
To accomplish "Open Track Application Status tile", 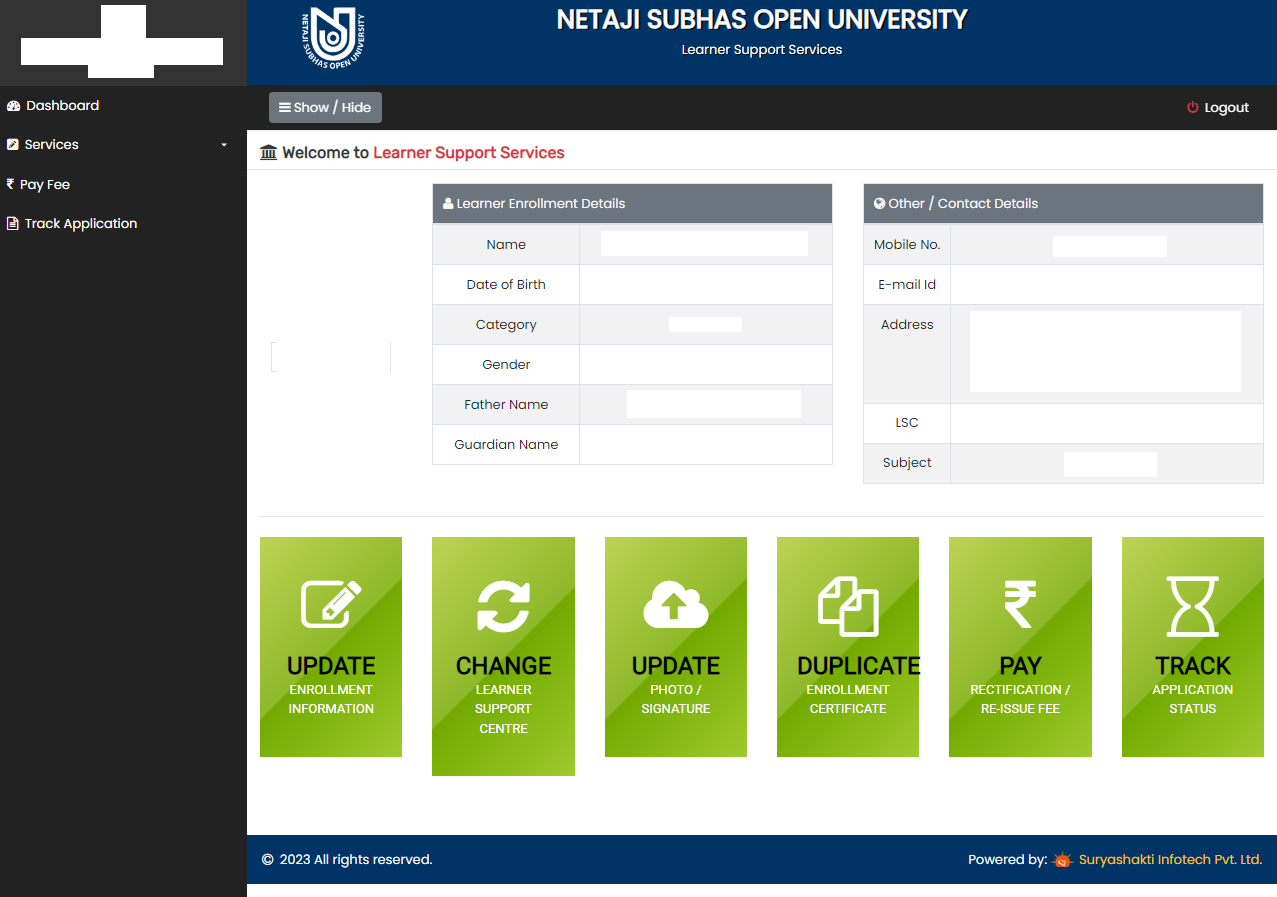I will [1193, 647].
